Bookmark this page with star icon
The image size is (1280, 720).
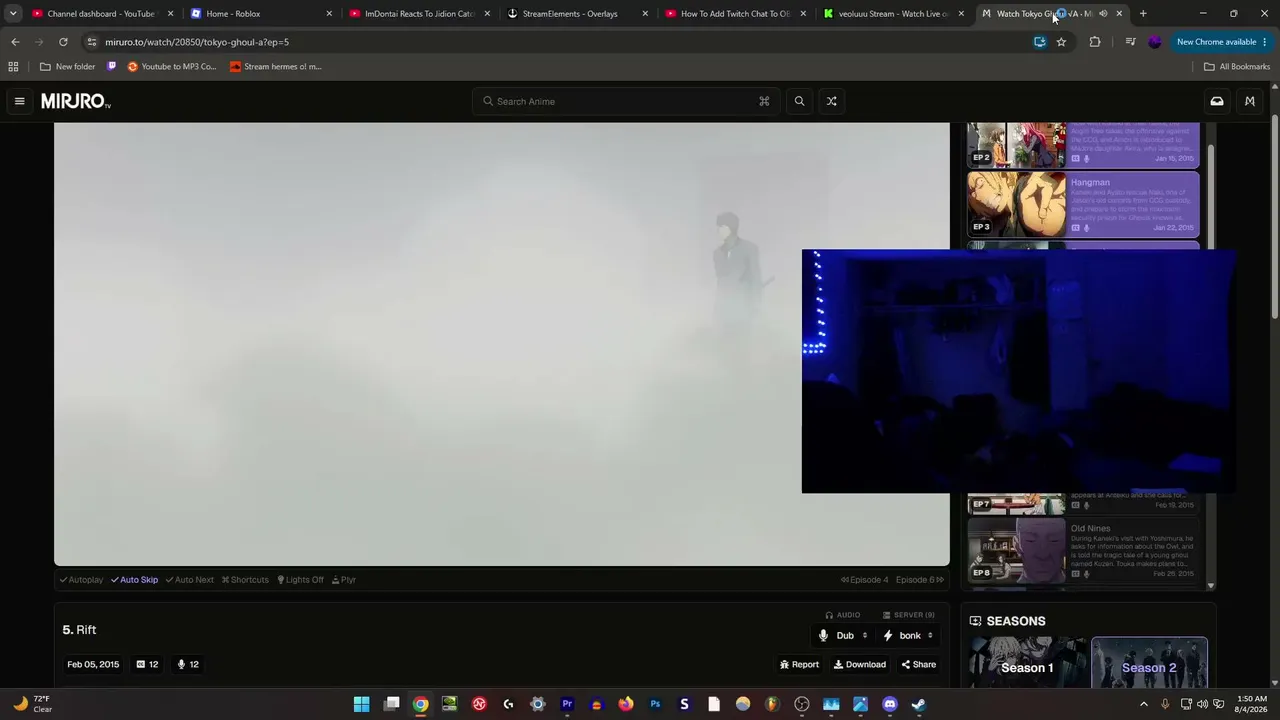tap(1061, 42)
